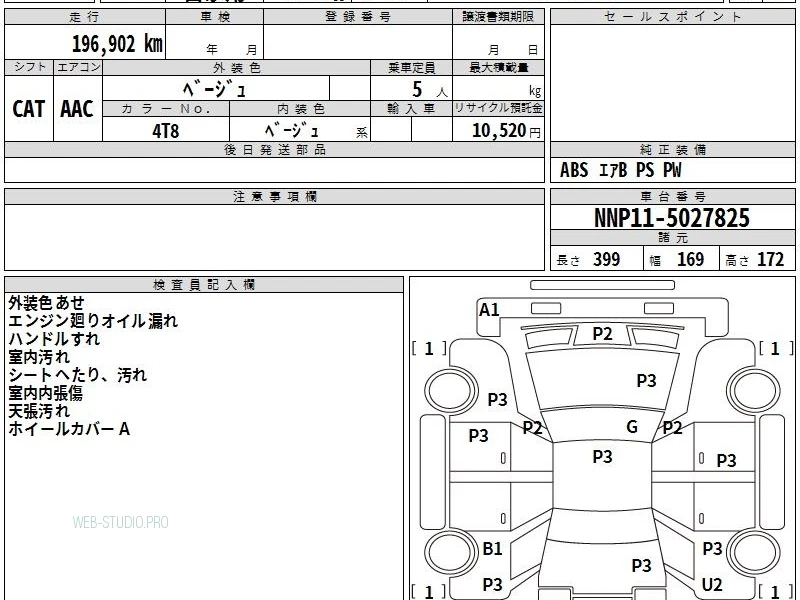
Task: Click the 輸入車 header cell
Action: coord(411,108)
